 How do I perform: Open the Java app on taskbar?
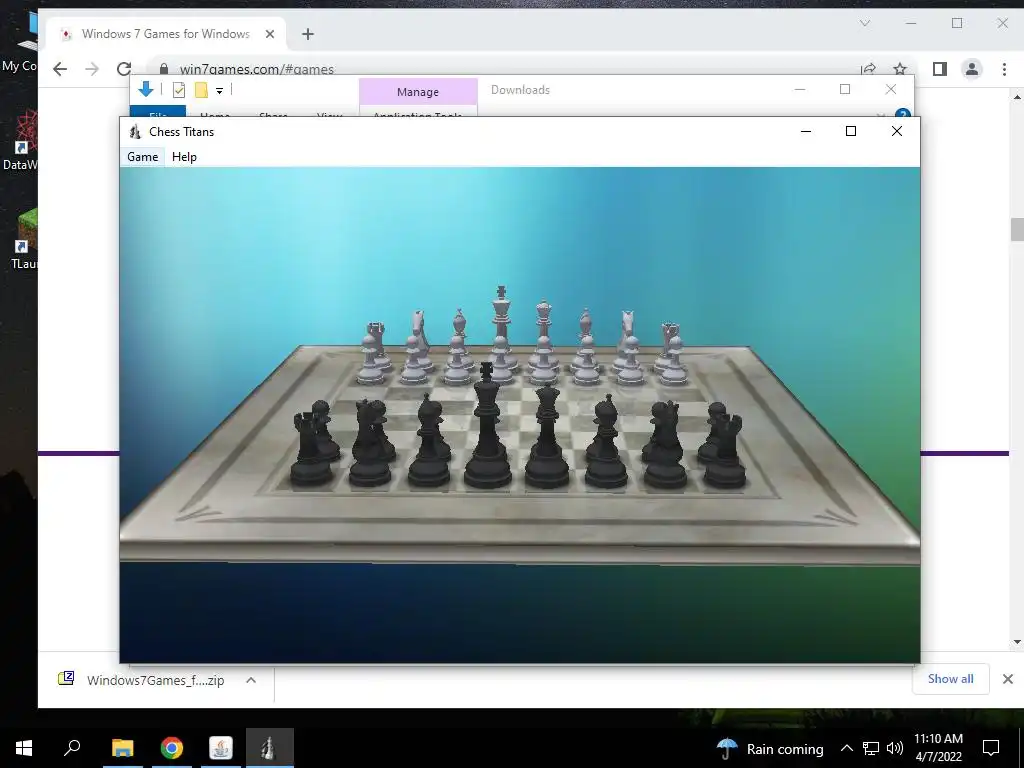(x=221, y=748)
